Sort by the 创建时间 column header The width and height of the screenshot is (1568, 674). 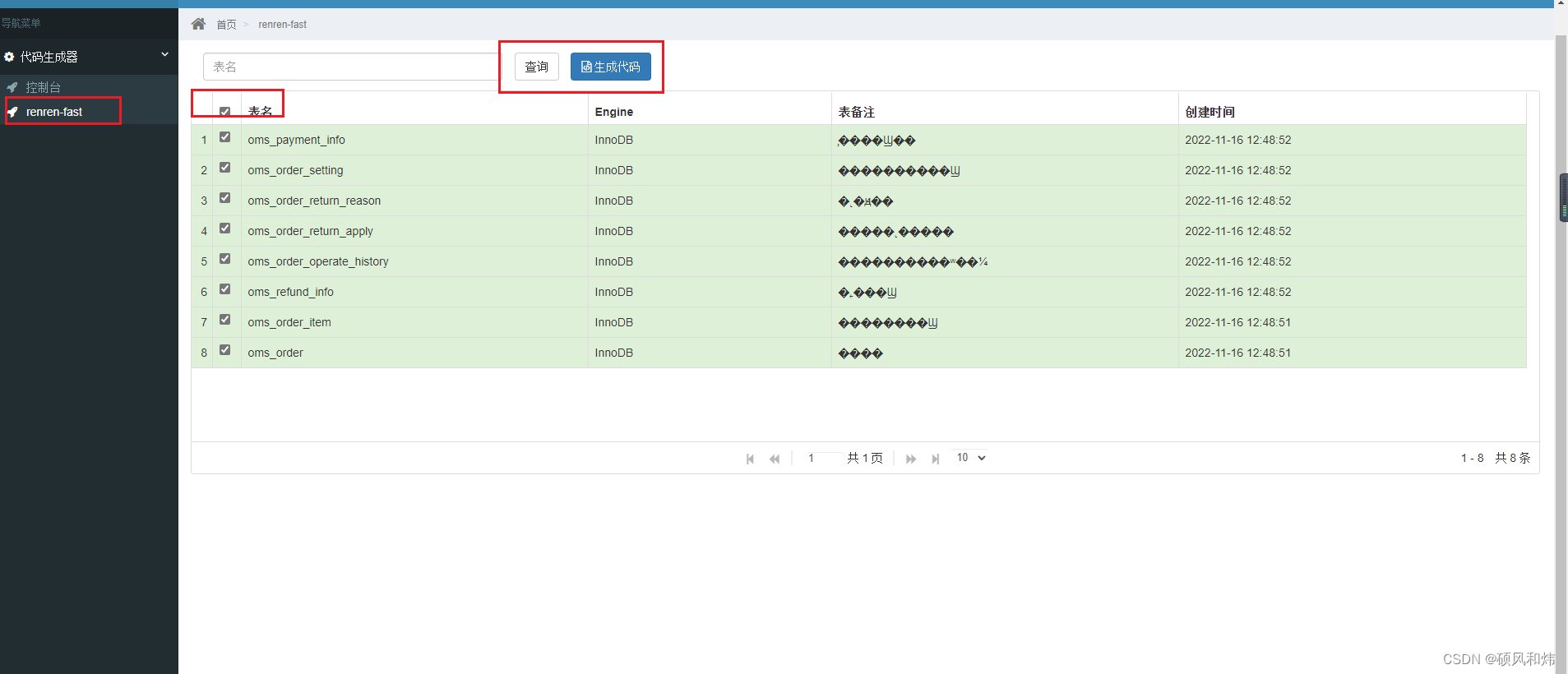1210,112
